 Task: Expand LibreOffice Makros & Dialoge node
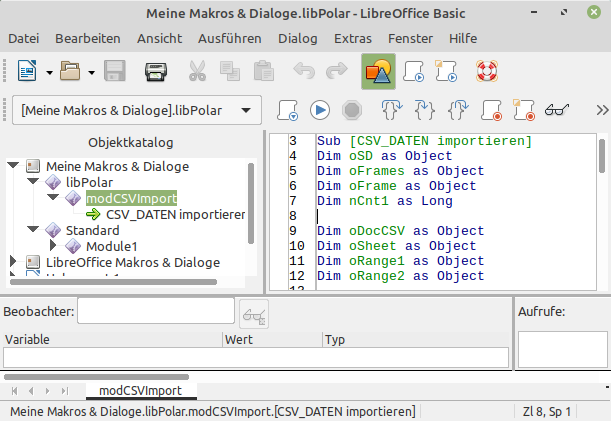click(13, 261)
